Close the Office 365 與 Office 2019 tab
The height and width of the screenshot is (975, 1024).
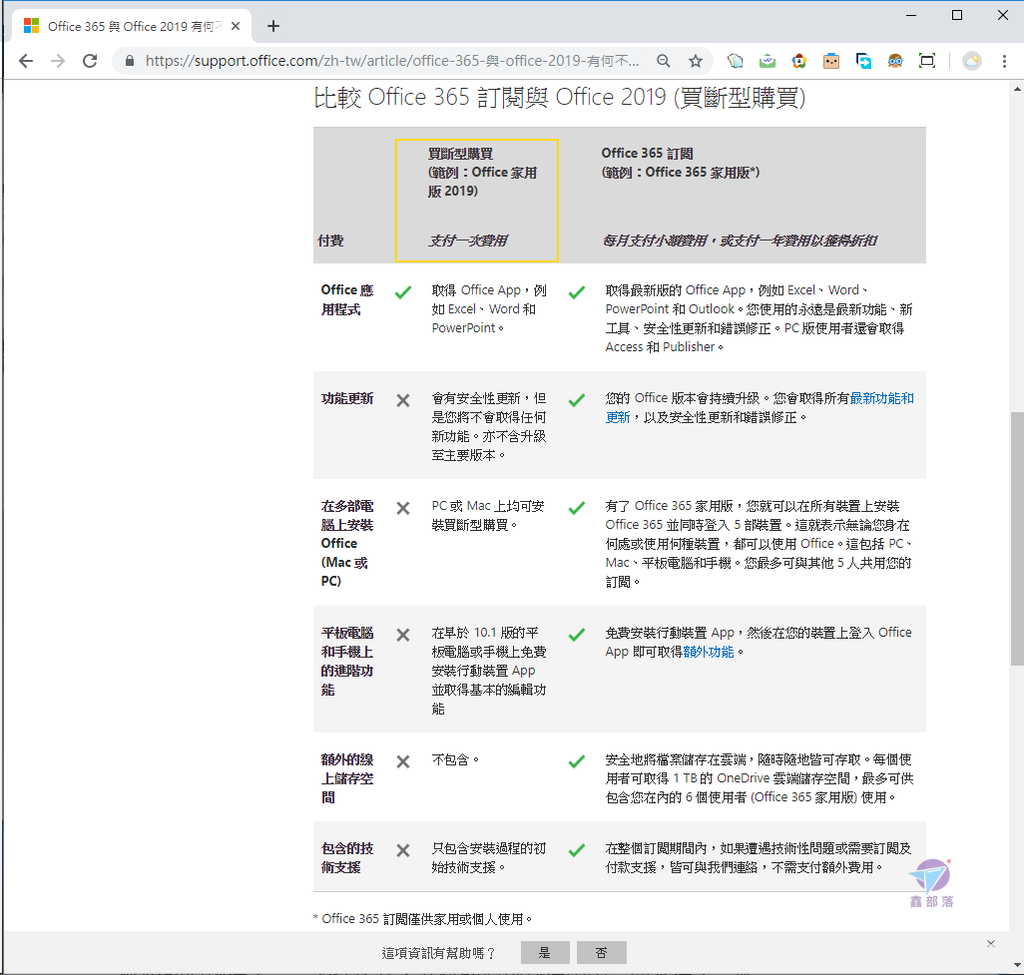coord(236,26)
